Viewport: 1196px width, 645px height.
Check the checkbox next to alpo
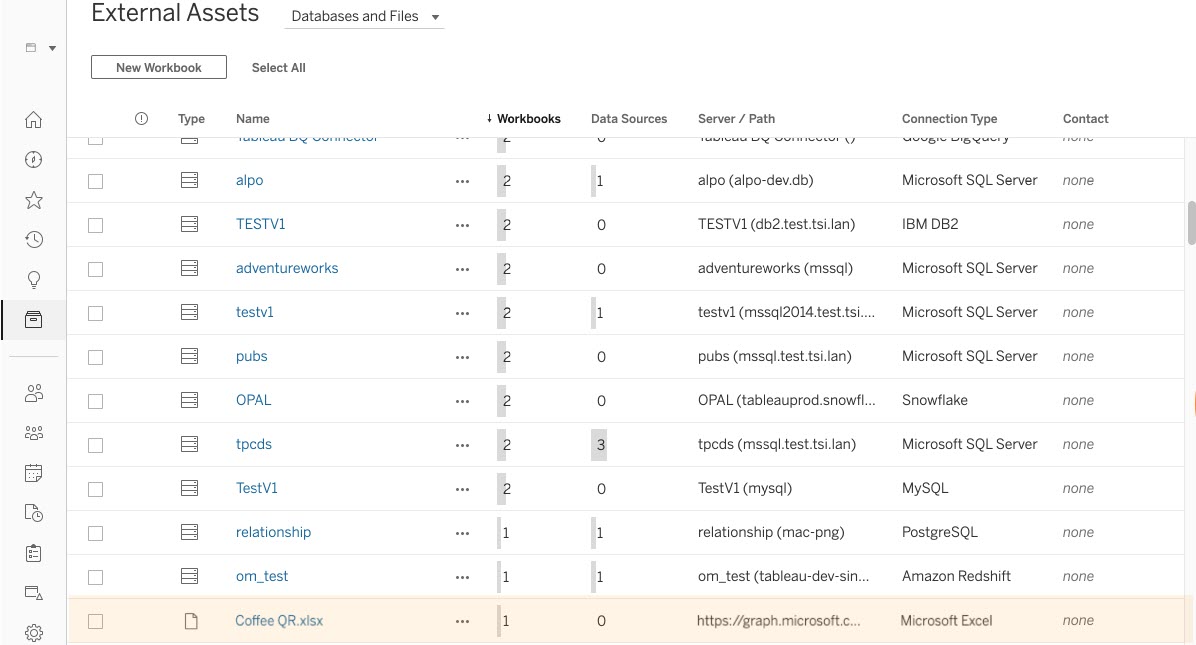coord(95,181)
